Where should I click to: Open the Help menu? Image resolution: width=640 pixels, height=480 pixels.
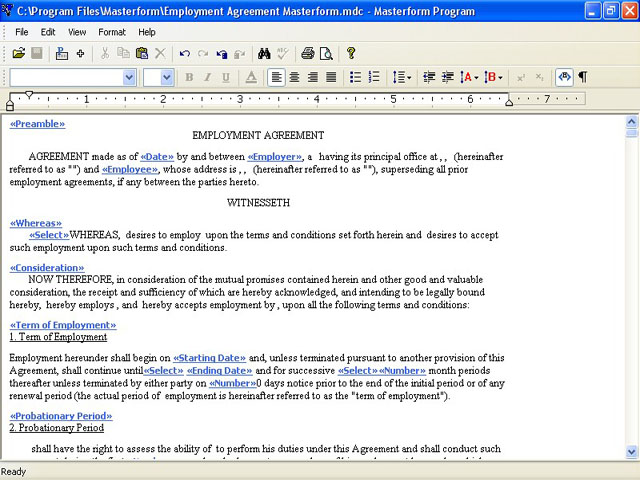pyautogui.click(x=147, y=32)
